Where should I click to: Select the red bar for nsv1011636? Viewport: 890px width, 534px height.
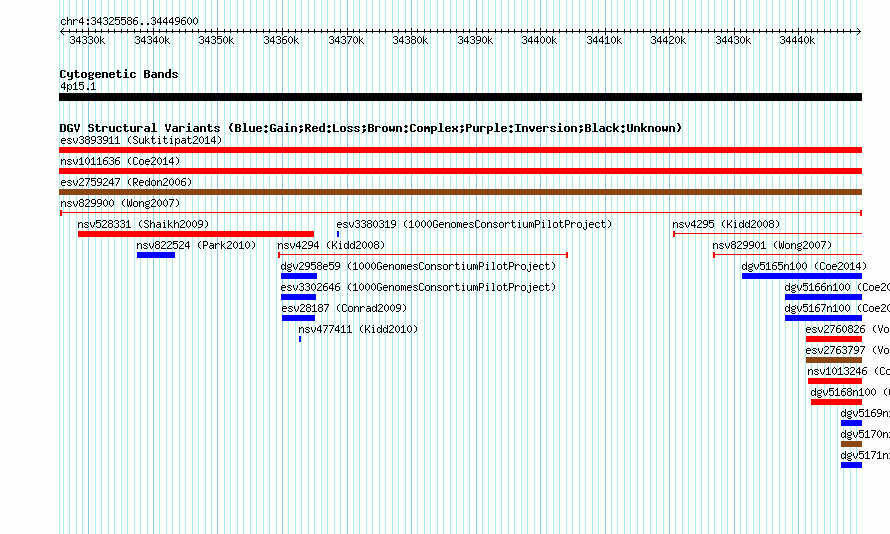pyautogui.click(x=460, y=171)
